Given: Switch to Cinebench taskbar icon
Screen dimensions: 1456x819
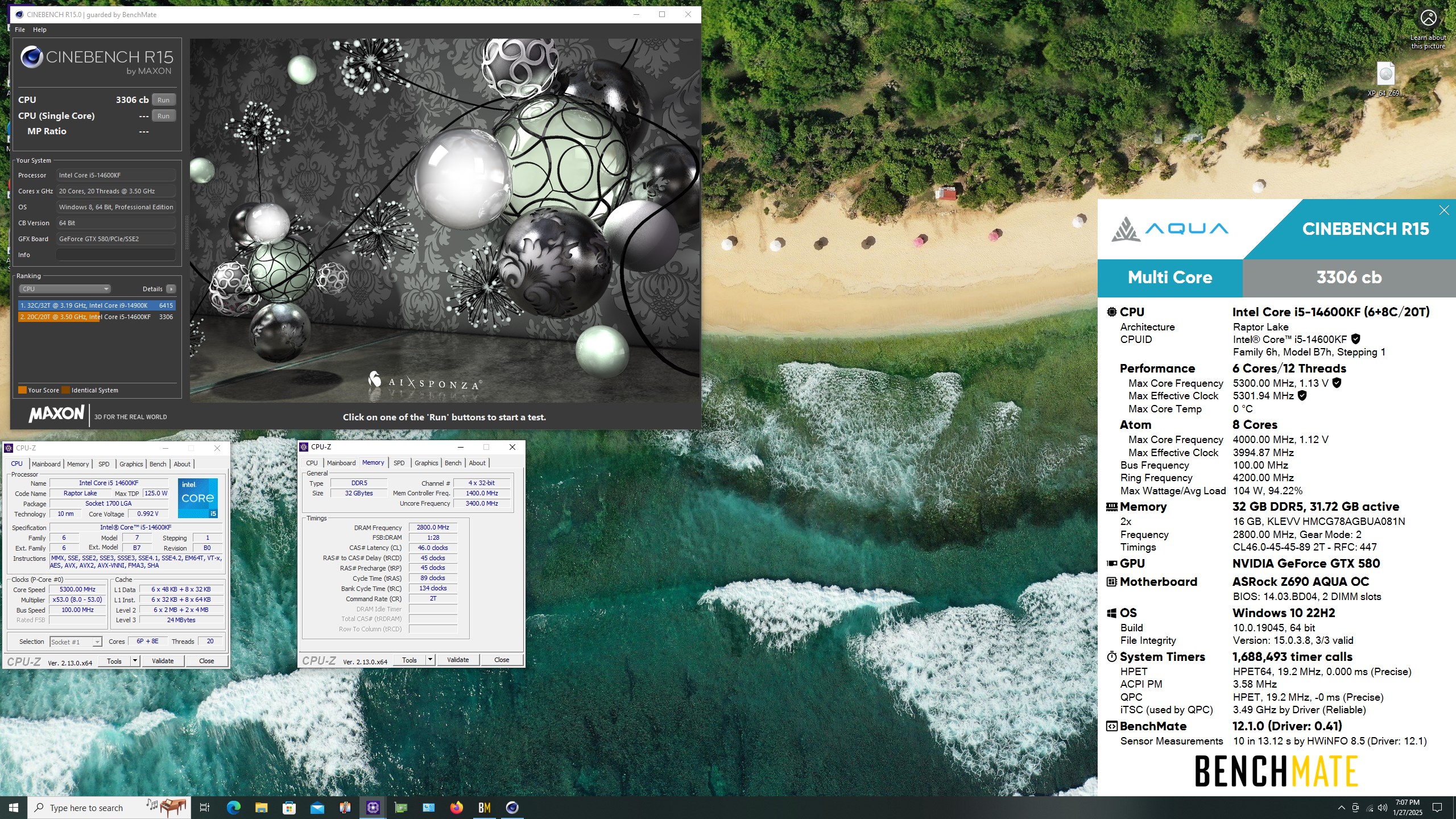Looking at the screenshot, I should click(x=512, y=808).
